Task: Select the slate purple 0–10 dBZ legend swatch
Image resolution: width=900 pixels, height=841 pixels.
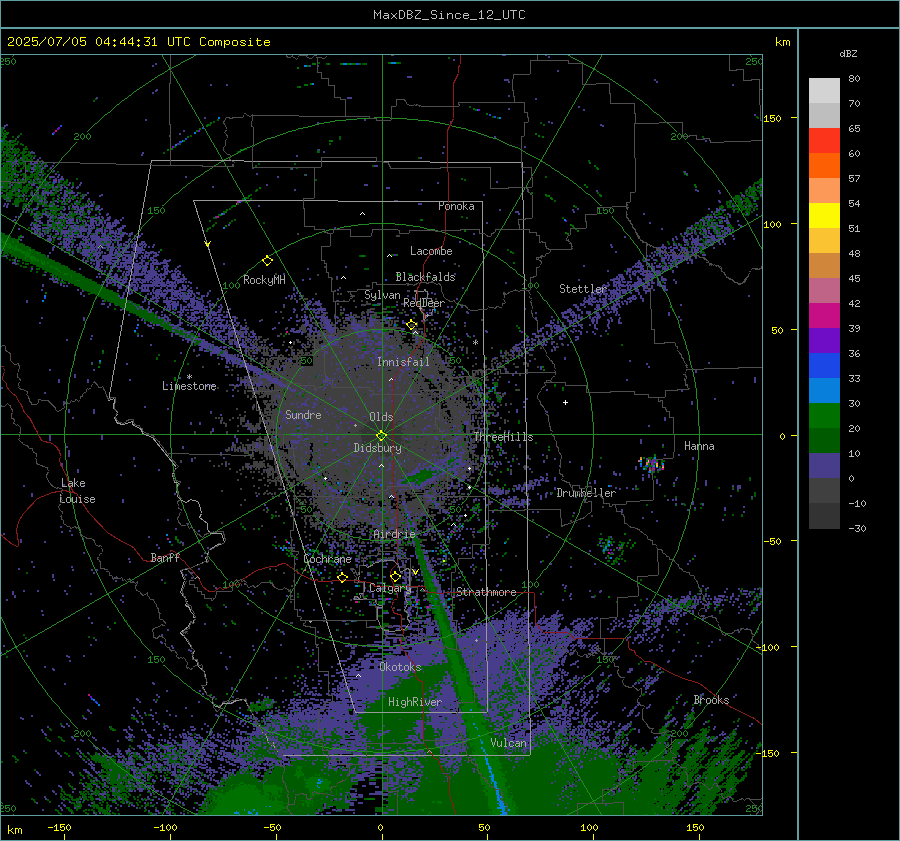Action: tap(824, 466)
